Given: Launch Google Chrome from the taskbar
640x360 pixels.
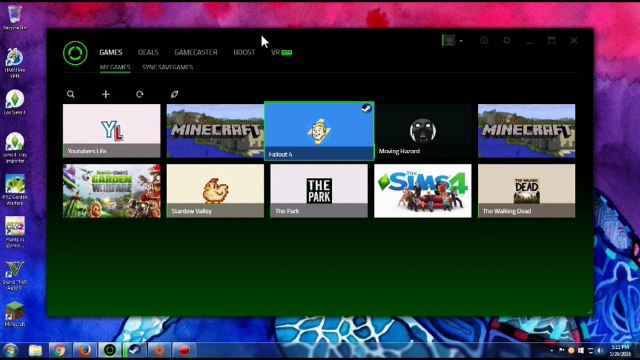Looking at the screenshot, I should [x=60, y=351].
